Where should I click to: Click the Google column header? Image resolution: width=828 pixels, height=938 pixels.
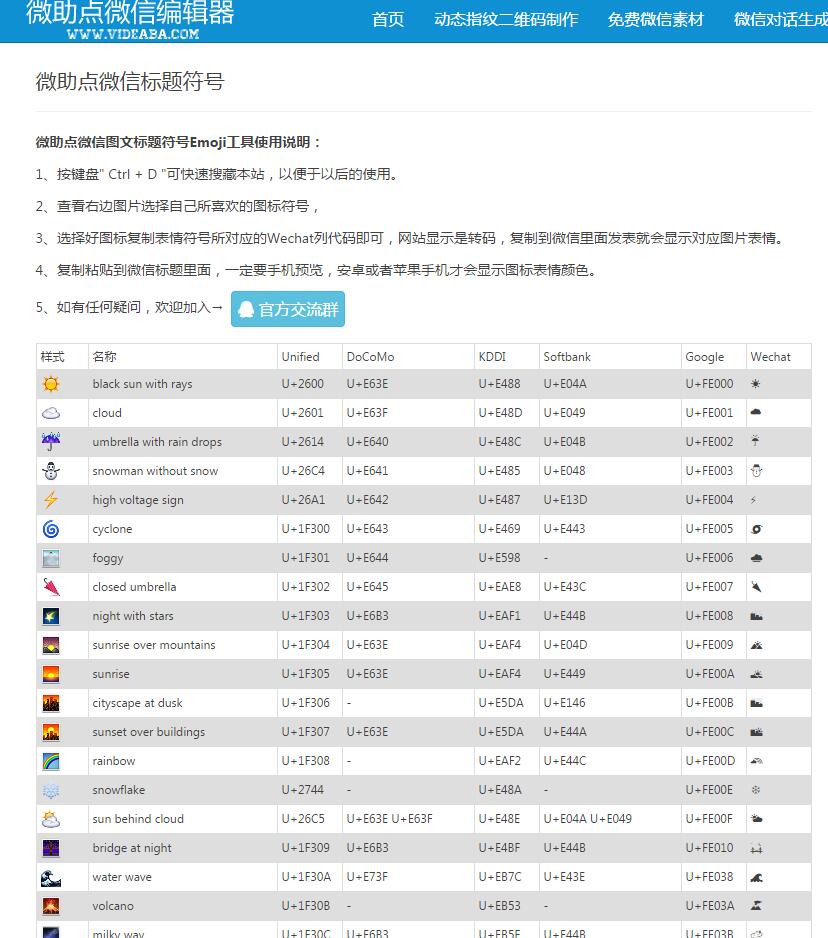pyautogui.click(x=705, y=357)
